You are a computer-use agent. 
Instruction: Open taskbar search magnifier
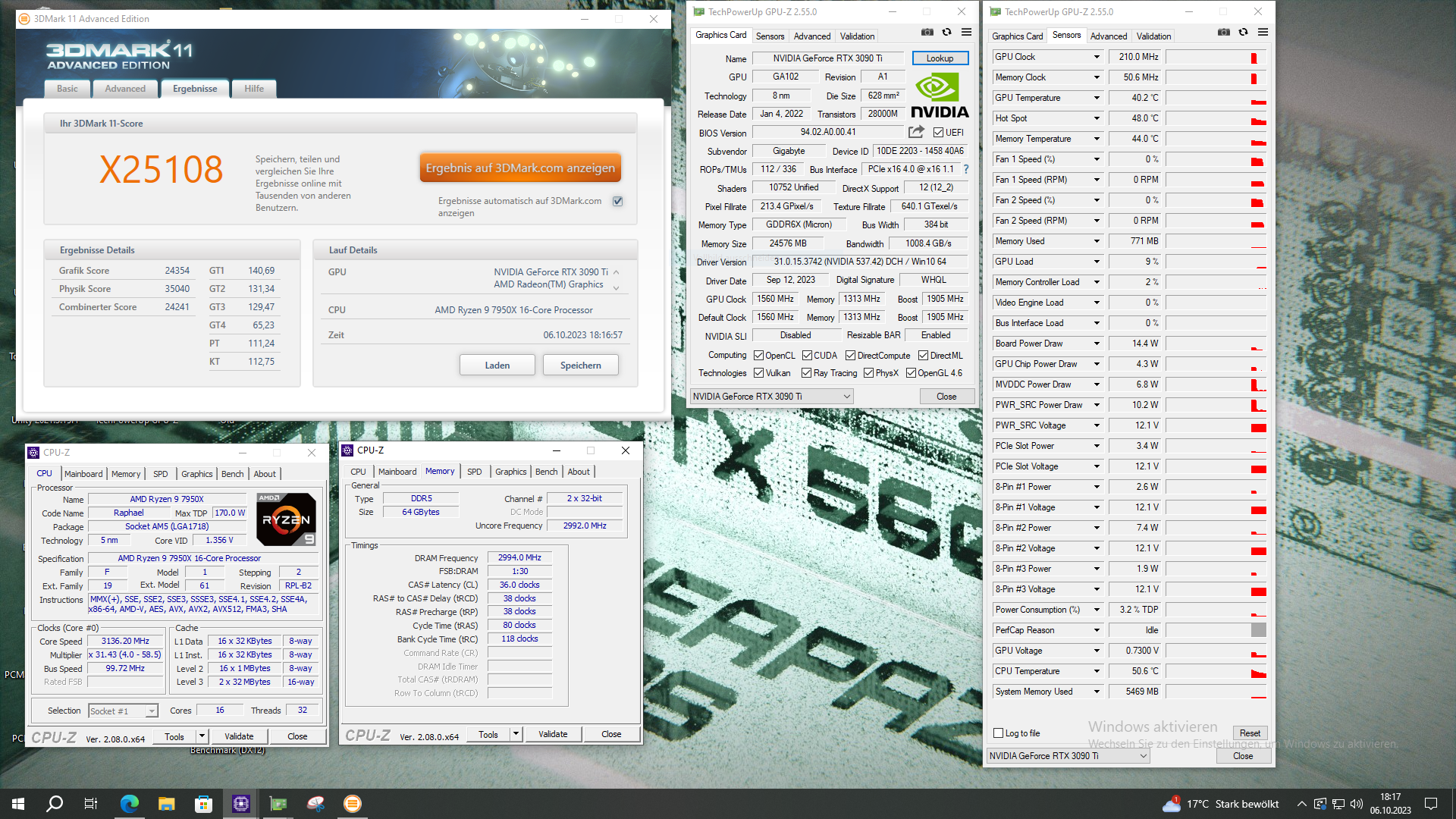[55, 804]
